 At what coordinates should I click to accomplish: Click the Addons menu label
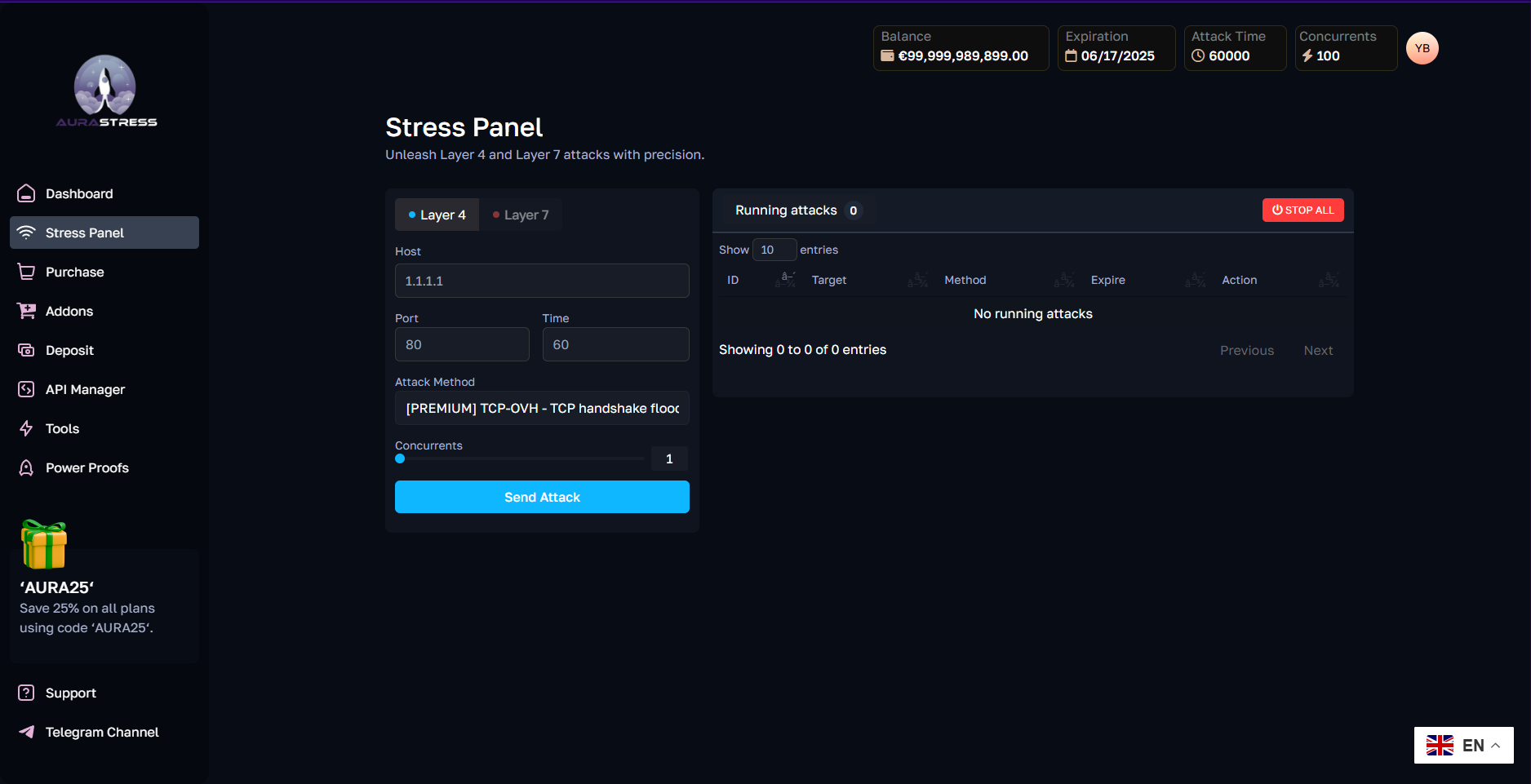pyautogui.click(x=69, y=311)
